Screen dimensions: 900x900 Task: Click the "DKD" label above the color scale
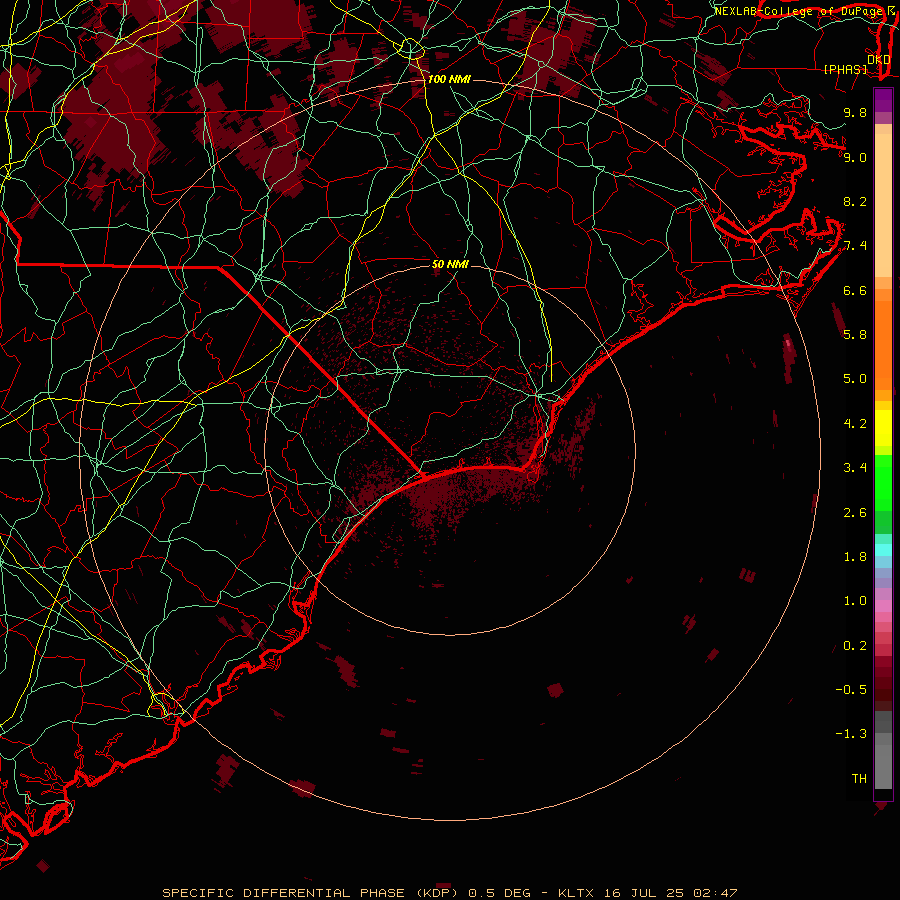click(878, 59)
